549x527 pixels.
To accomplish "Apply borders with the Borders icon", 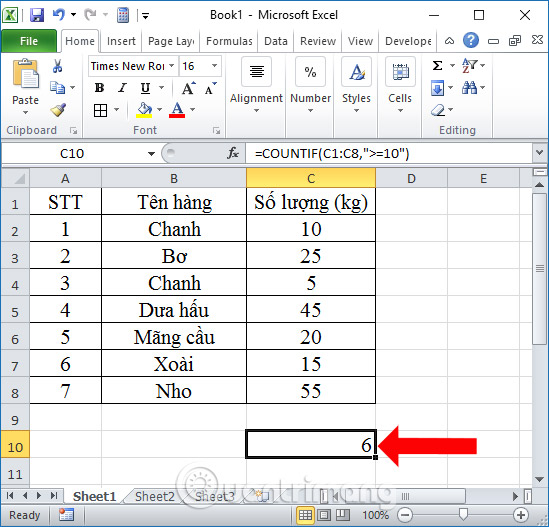I will coord(100,110).
